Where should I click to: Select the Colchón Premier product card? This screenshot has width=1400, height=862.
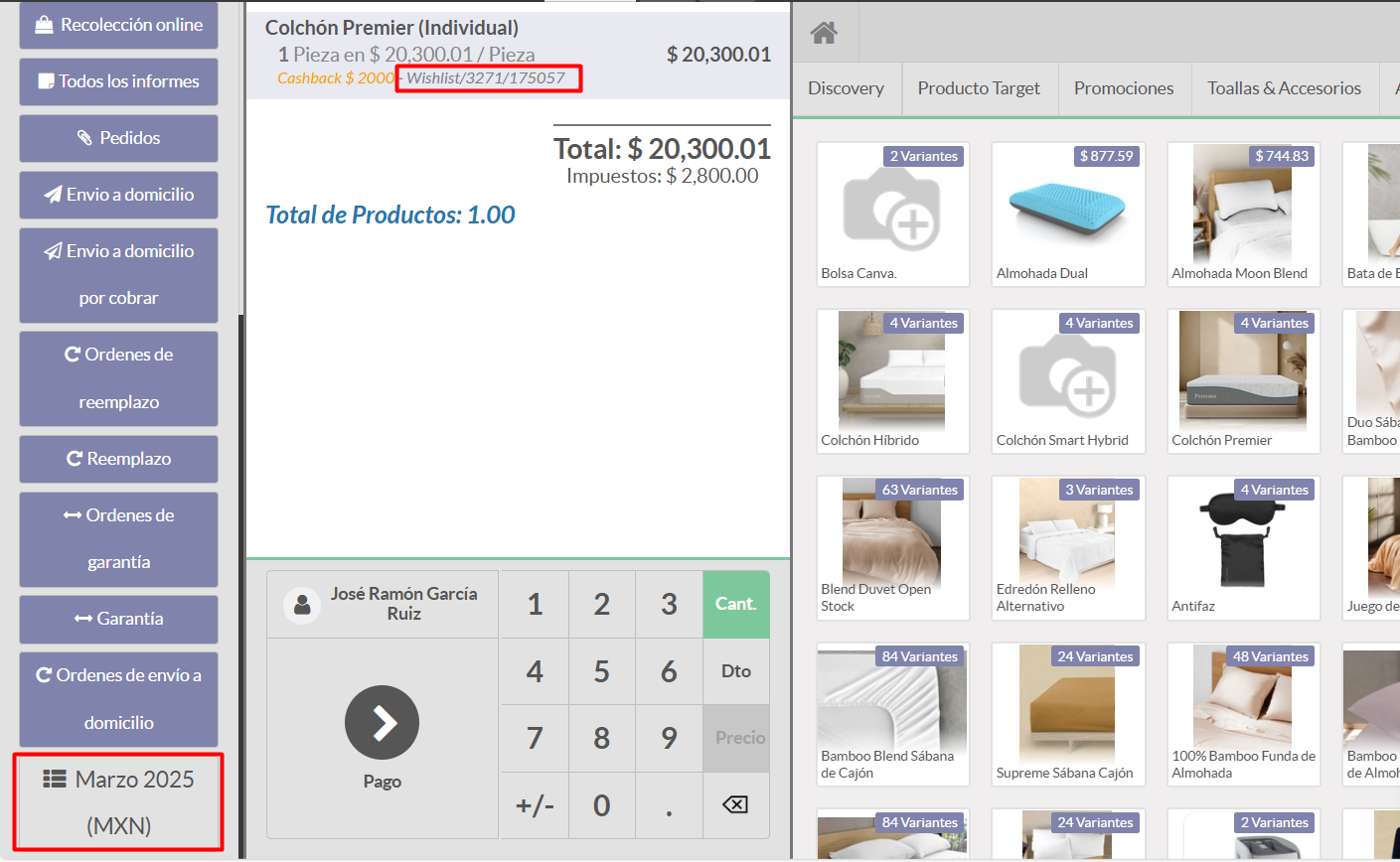(x=1243, y=381)
